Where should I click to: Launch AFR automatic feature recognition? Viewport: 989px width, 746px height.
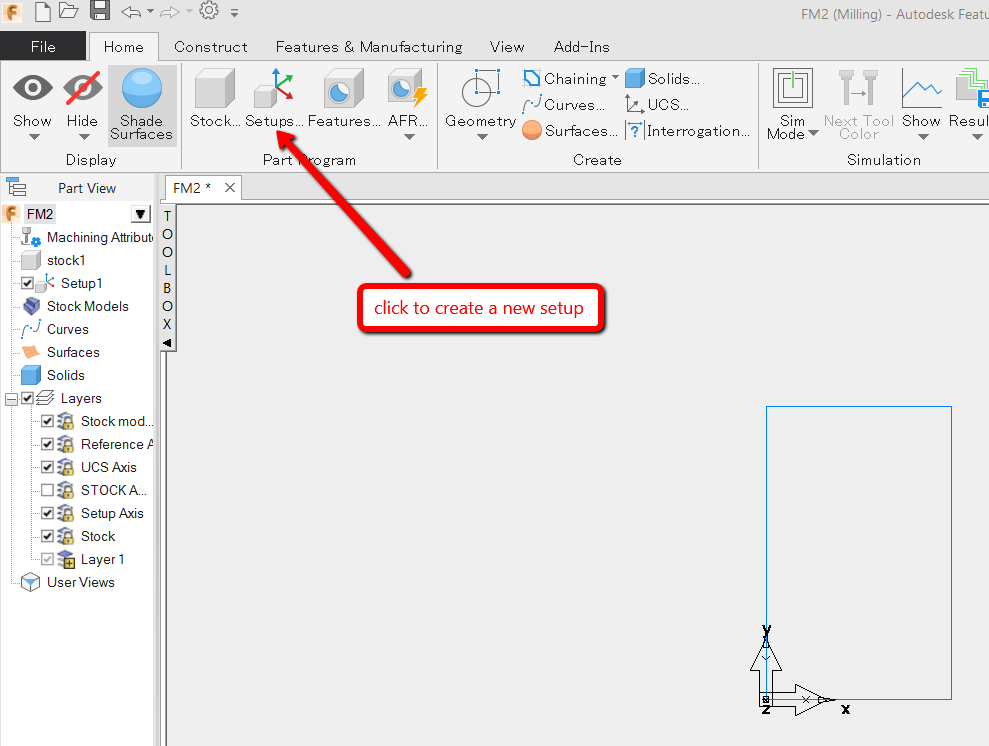click(407, 90)
